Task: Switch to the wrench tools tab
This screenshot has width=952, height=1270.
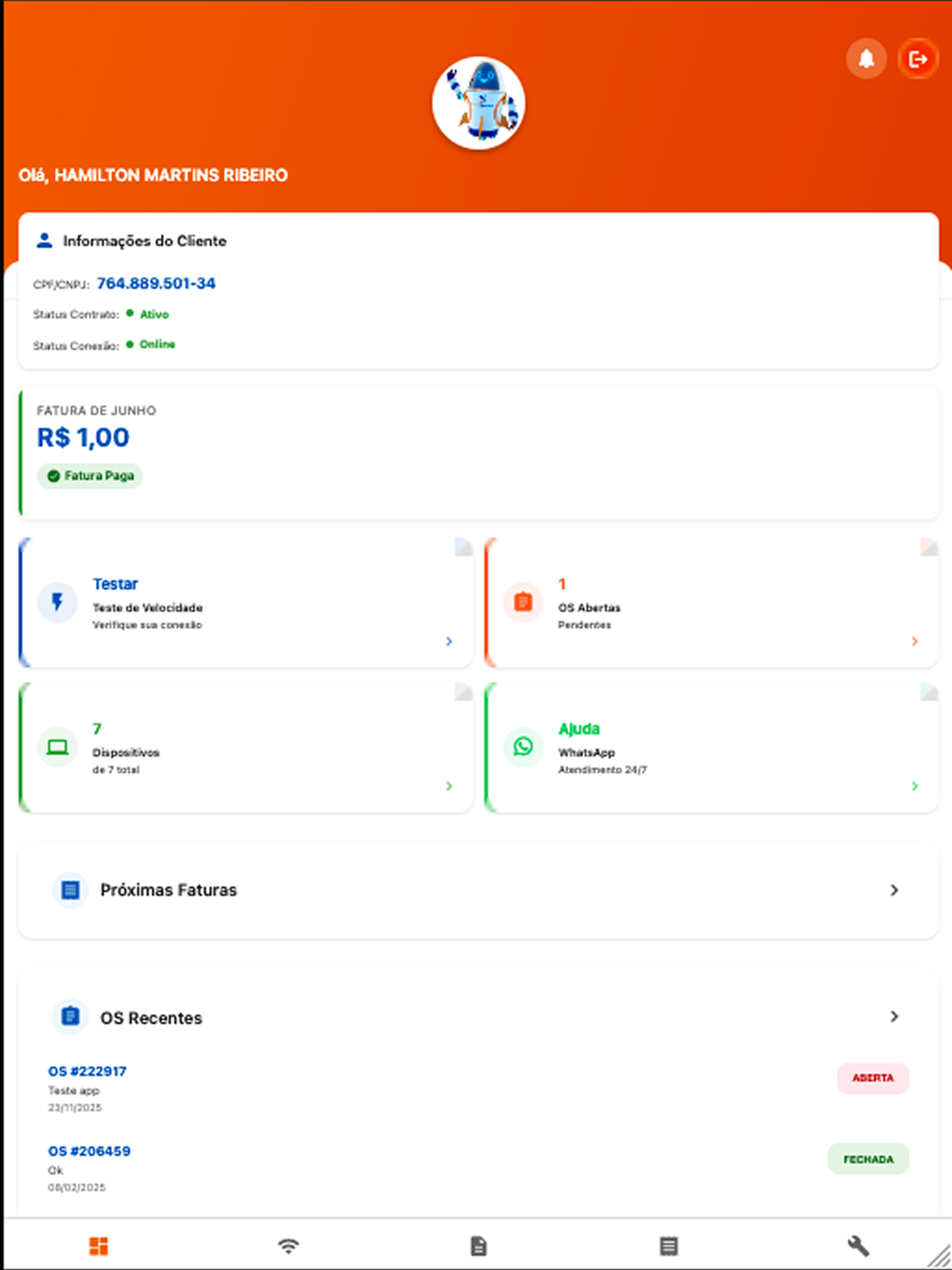Action: (x=858, y=1246)
